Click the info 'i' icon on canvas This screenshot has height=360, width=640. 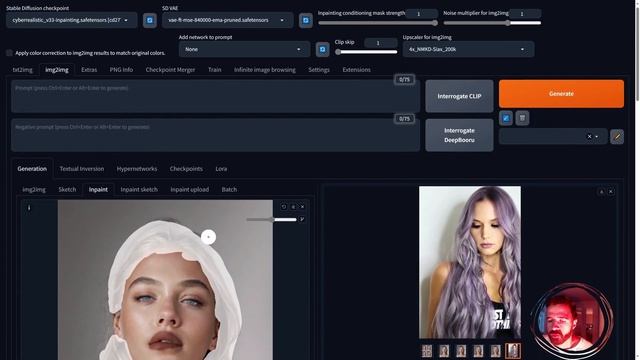(29, 208)
